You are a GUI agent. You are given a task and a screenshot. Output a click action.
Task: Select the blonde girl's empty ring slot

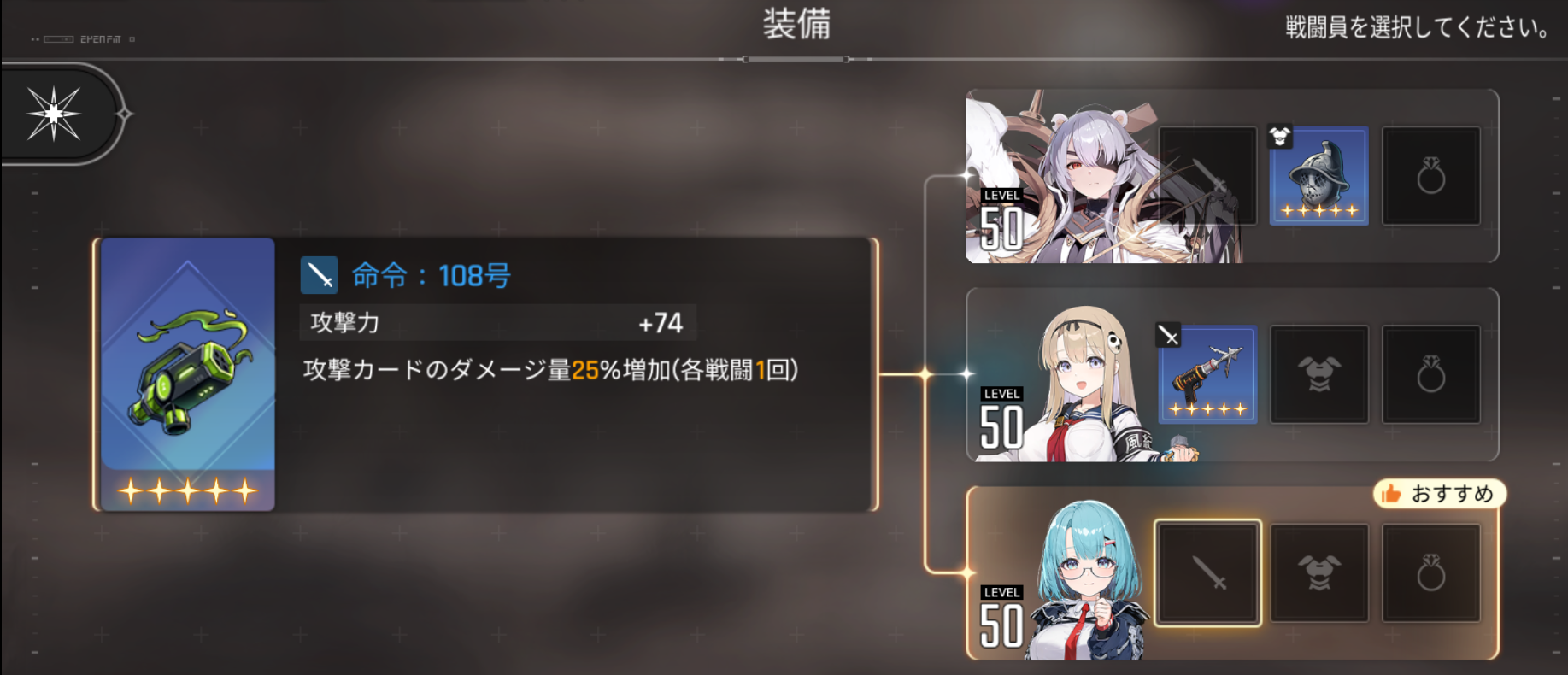click(x=1431, y=374)
